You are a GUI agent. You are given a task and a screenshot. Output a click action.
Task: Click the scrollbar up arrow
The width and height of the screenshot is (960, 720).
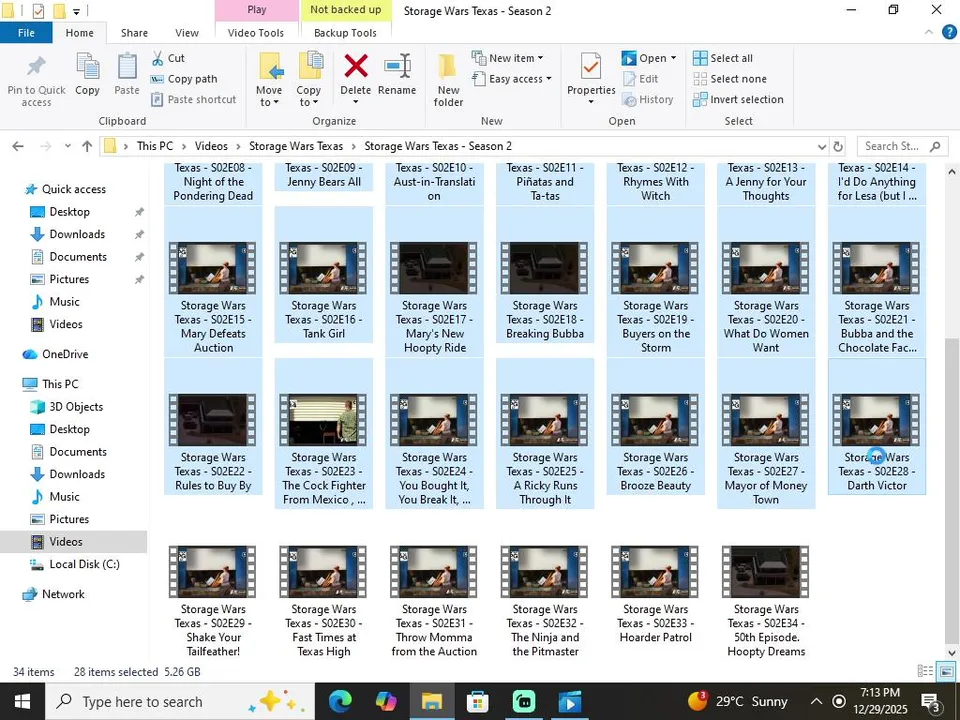point(952,172)
